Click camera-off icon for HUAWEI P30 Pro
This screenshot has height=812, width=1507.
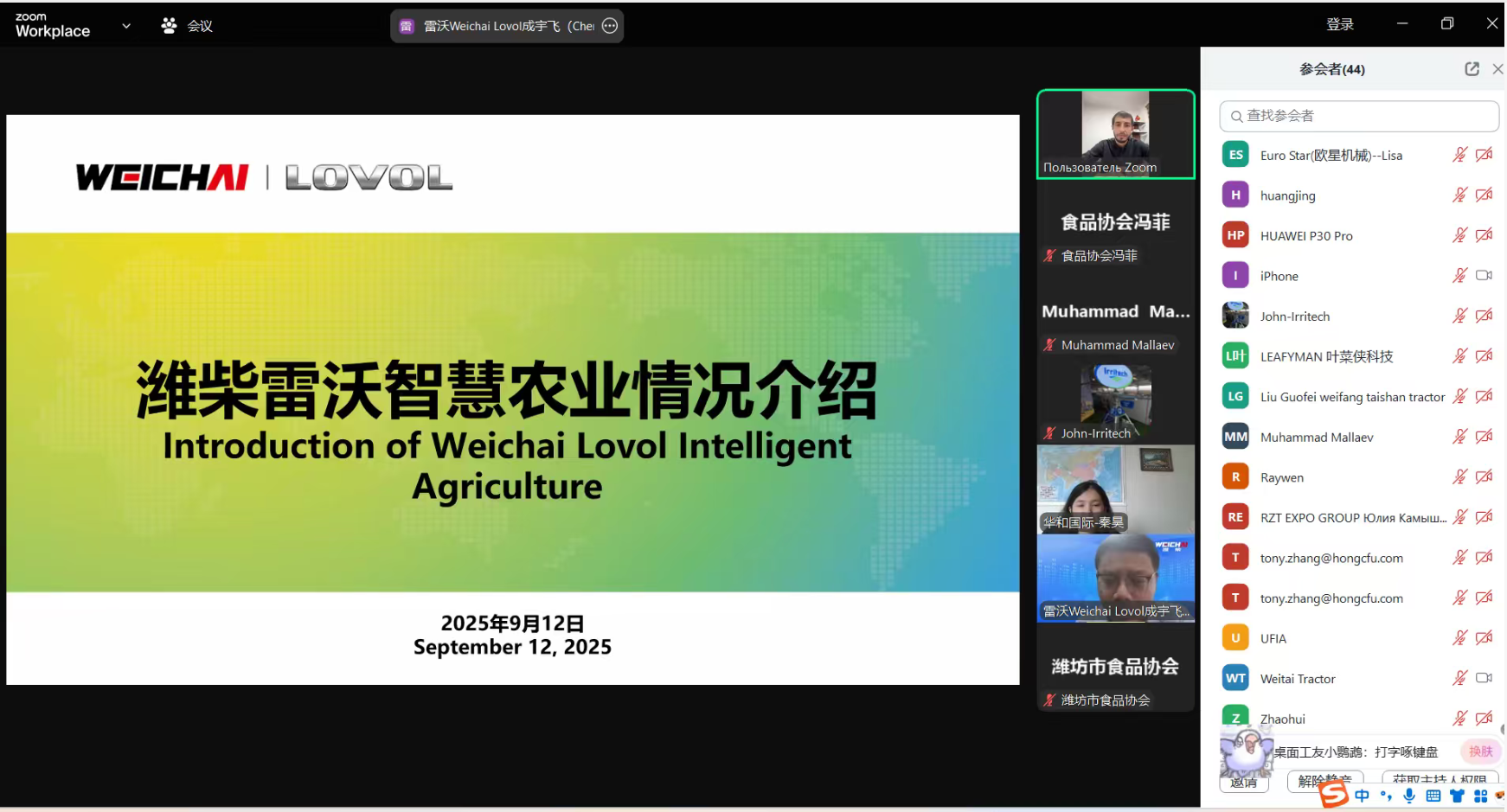[x=1484, y=235]
